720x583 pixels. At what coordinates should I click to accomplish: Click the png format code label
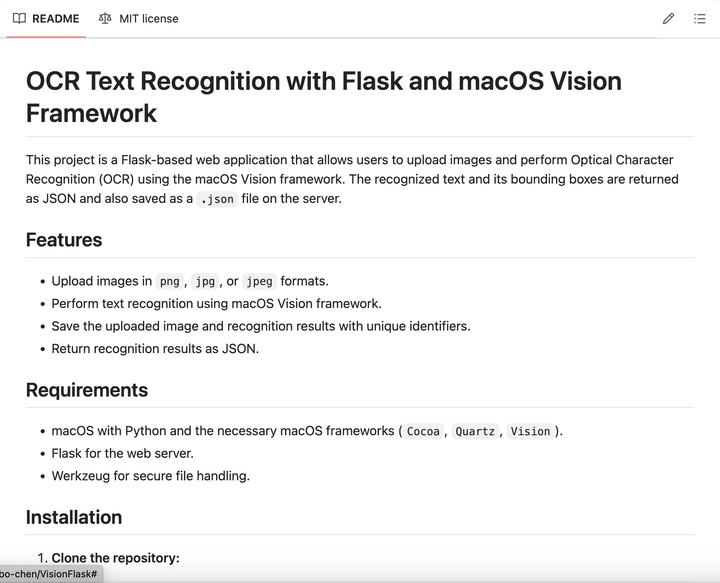169,281
